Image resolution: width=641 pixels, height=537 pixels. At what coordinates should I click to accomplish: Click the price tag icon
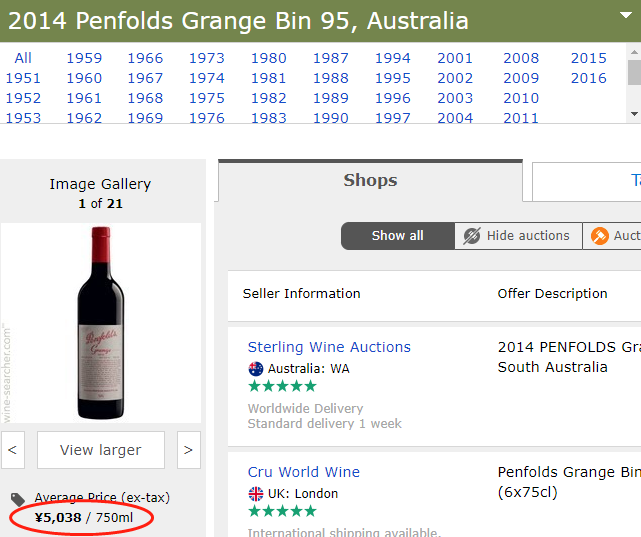click(18, 499)
